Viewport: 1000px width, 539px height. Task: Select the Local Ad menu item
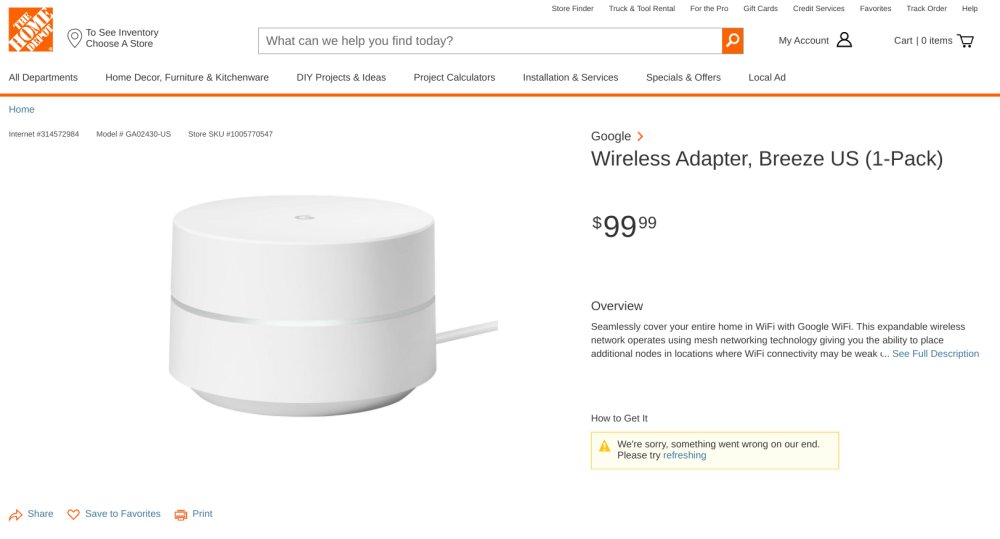767,78
